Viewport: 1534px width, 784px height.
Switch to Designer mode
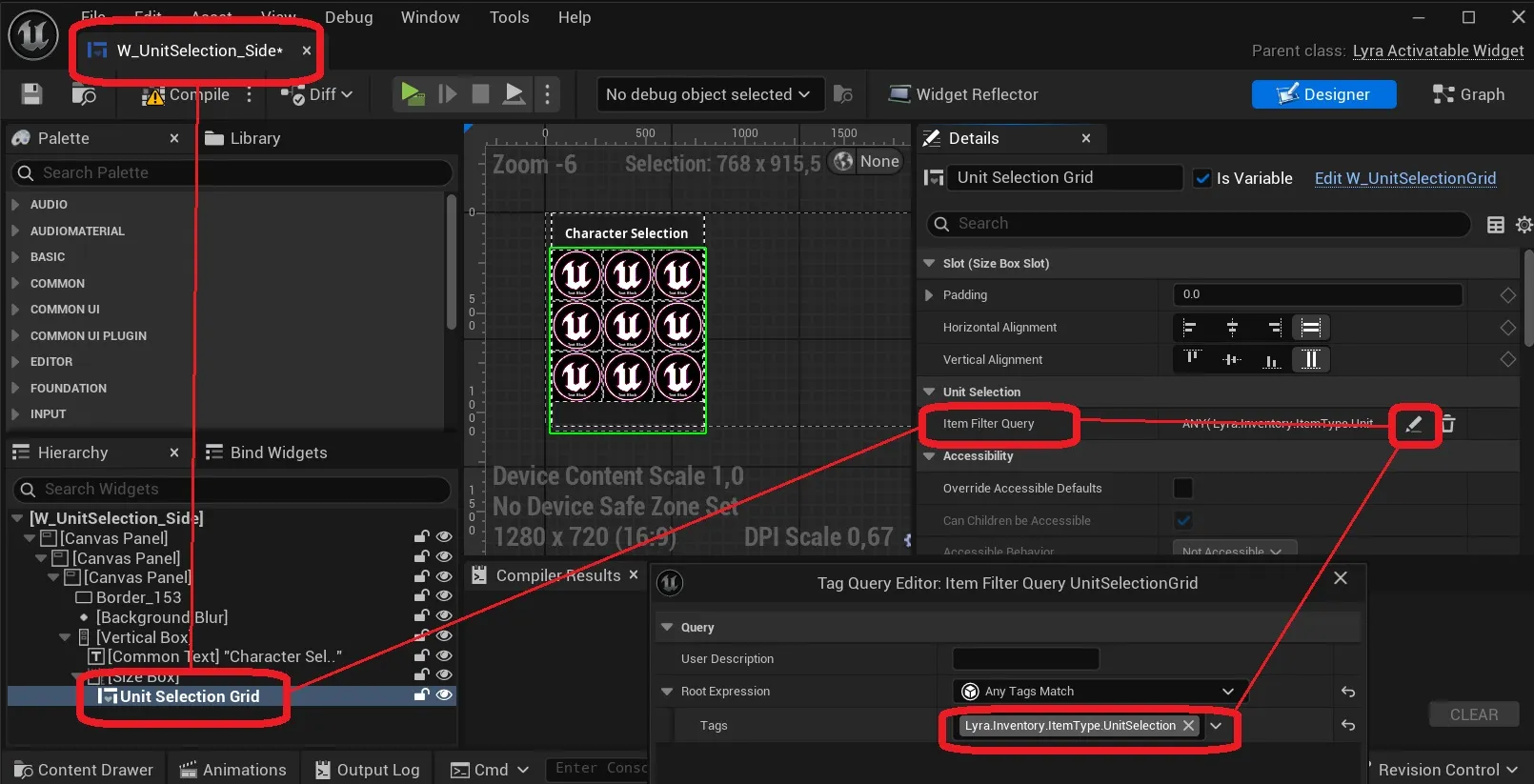click(1323, 94)
